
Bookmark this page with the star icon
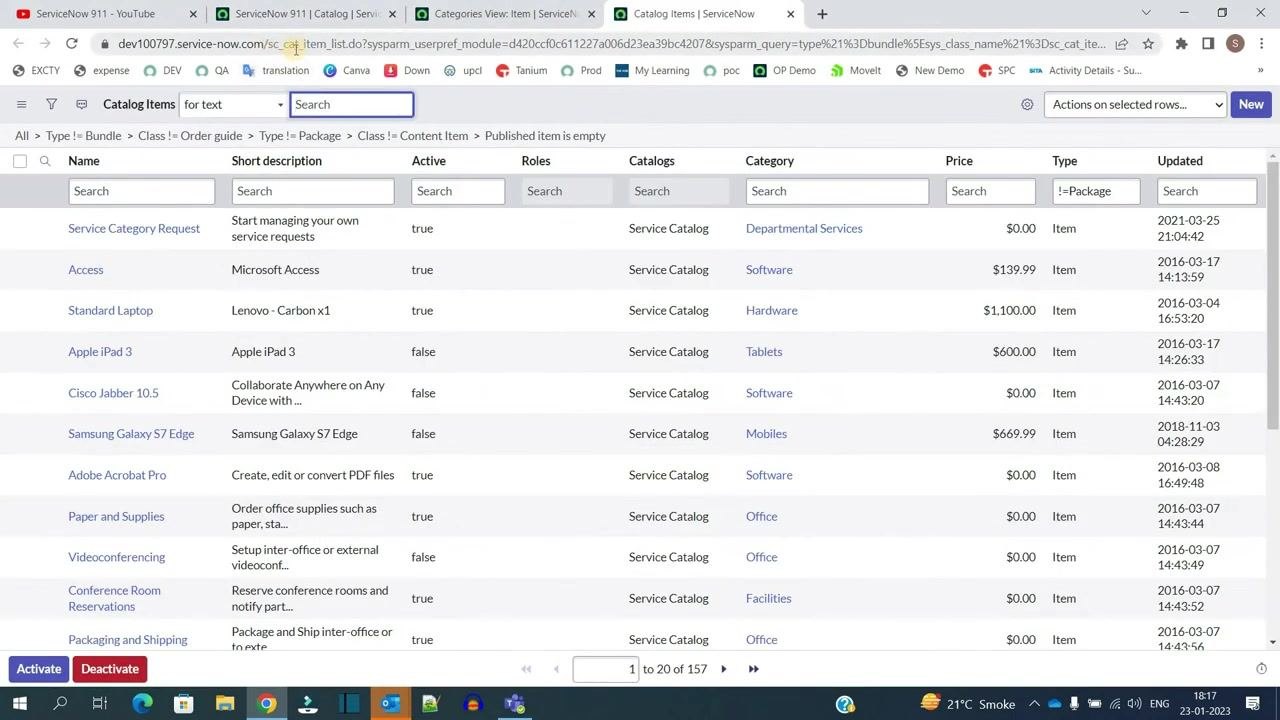pos(1148,44)
